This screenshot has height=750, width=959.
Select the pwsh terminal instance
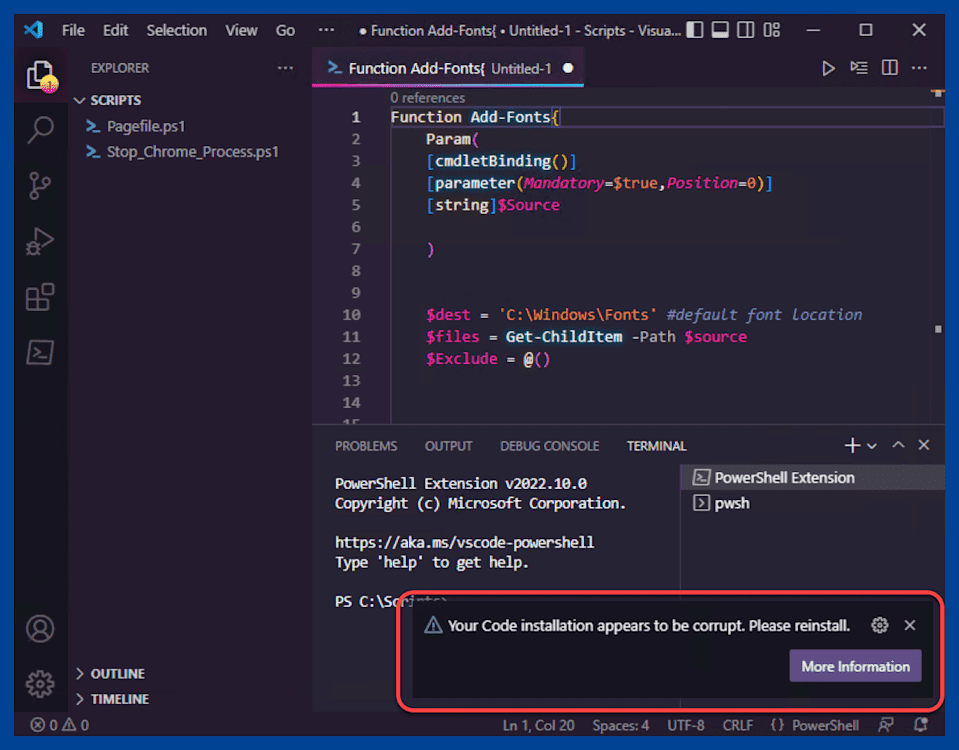tap(813, 503)
